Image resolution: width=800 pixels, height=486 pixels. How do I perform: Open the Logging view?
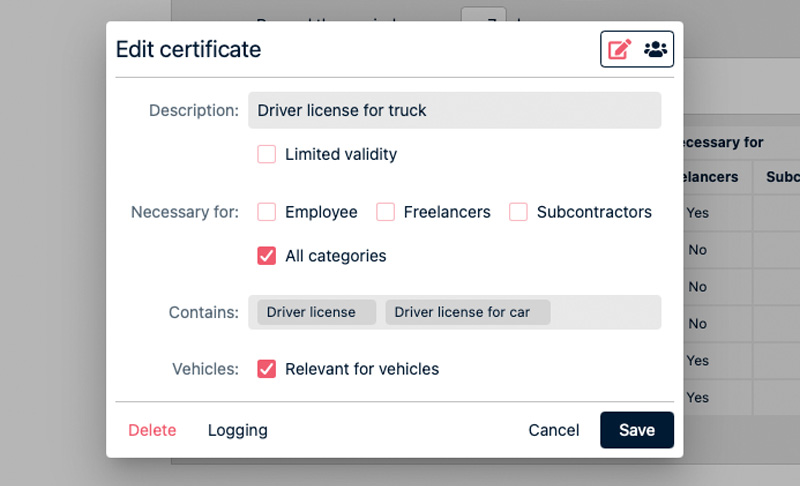coord(237,430)
